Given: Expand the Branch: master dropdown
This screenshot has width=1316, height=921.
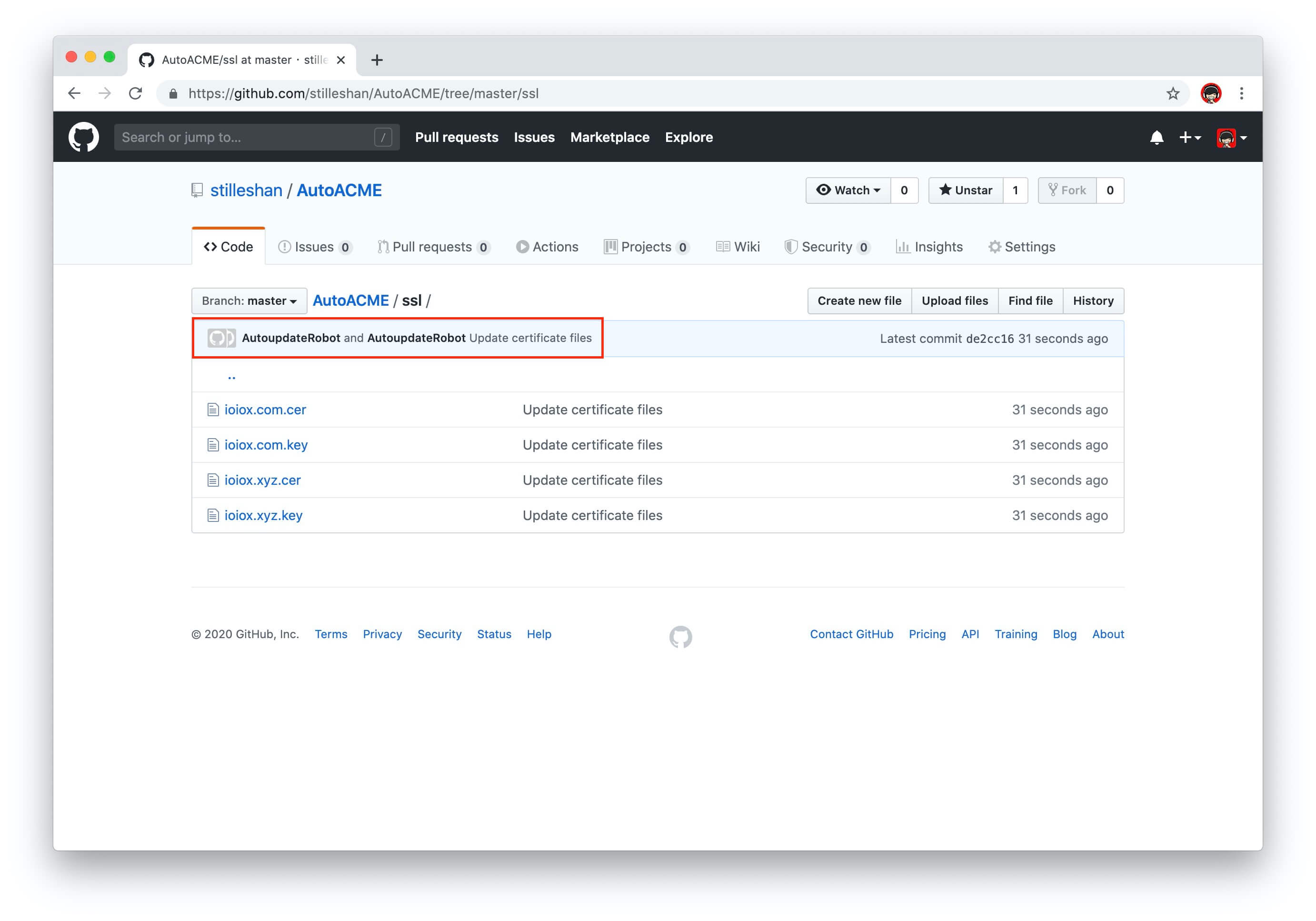Looking at the screenshot, I should [249, 301].
